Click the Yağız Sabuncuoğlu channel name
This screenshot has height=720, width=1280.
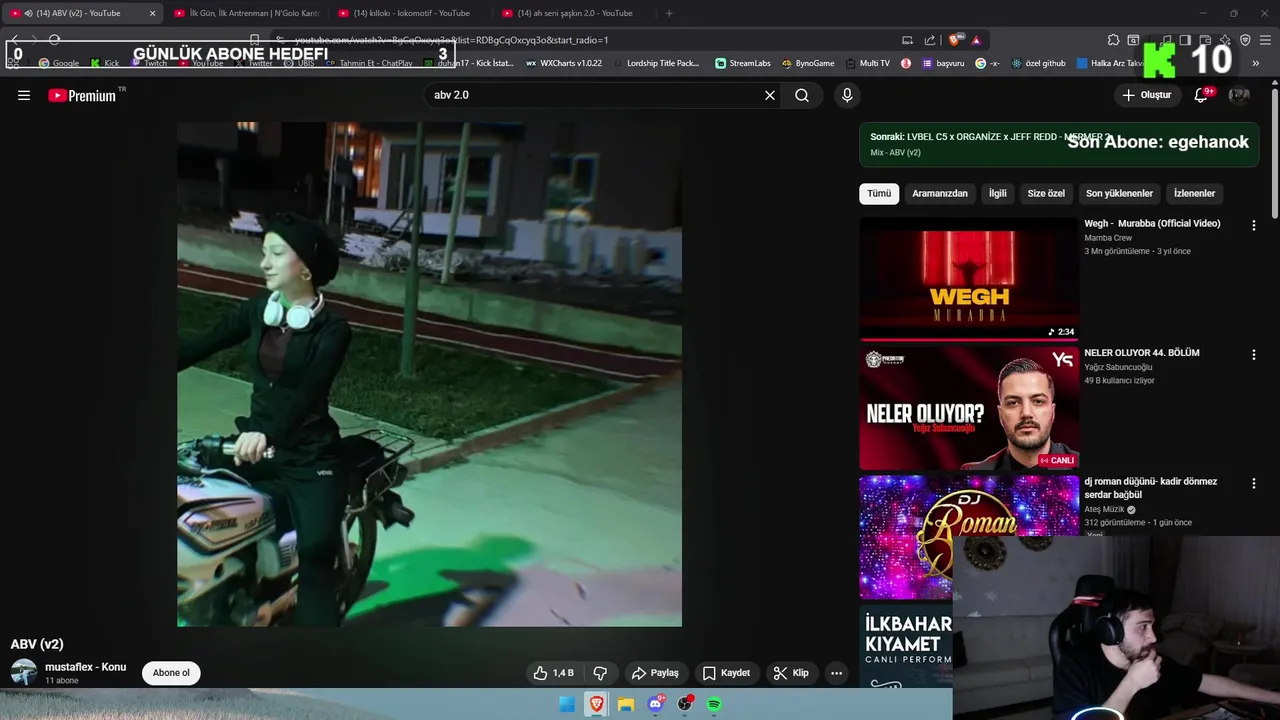coord(1118,367)
